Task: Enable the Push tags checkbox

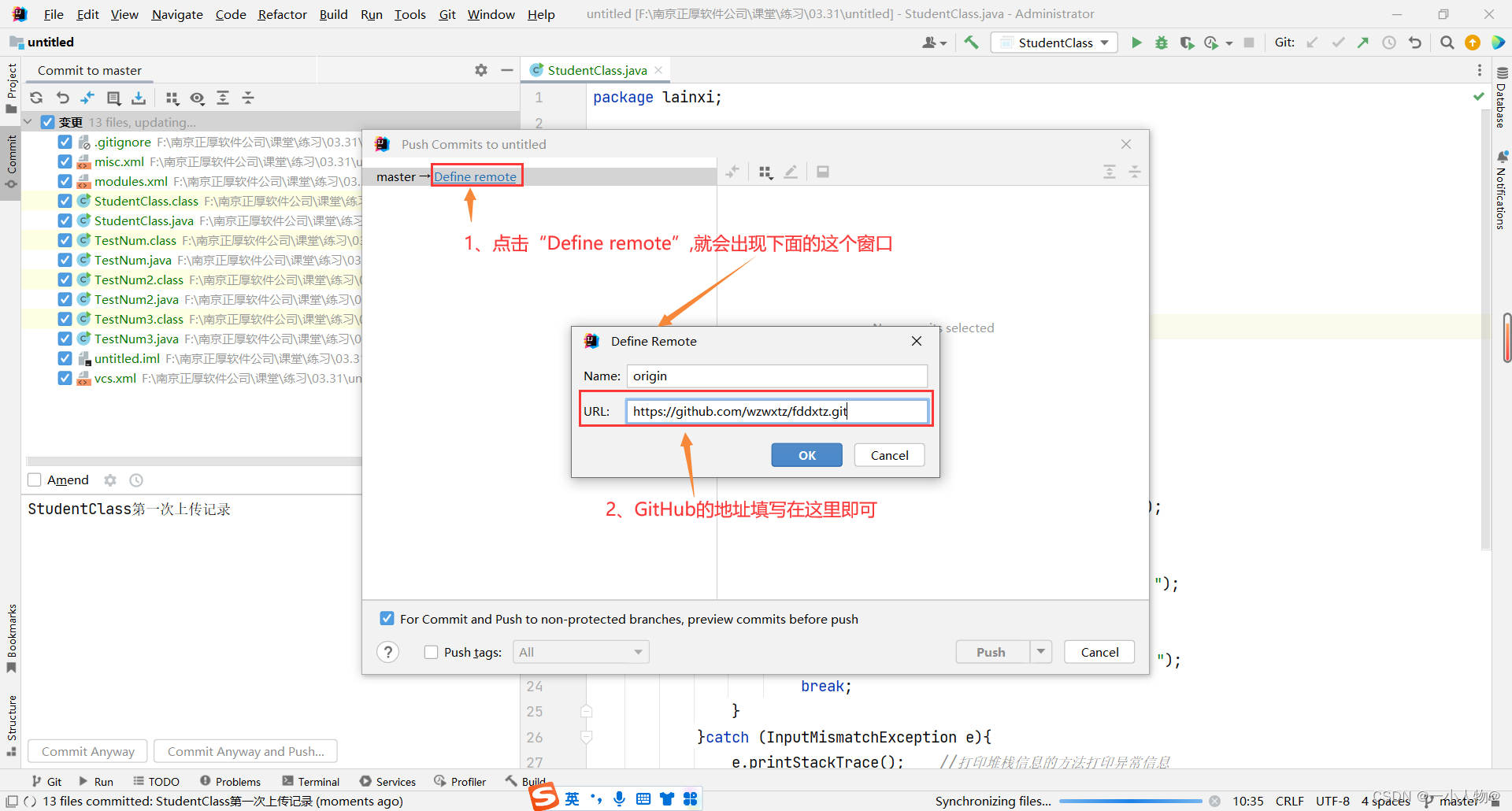Action: pos(431,652)
